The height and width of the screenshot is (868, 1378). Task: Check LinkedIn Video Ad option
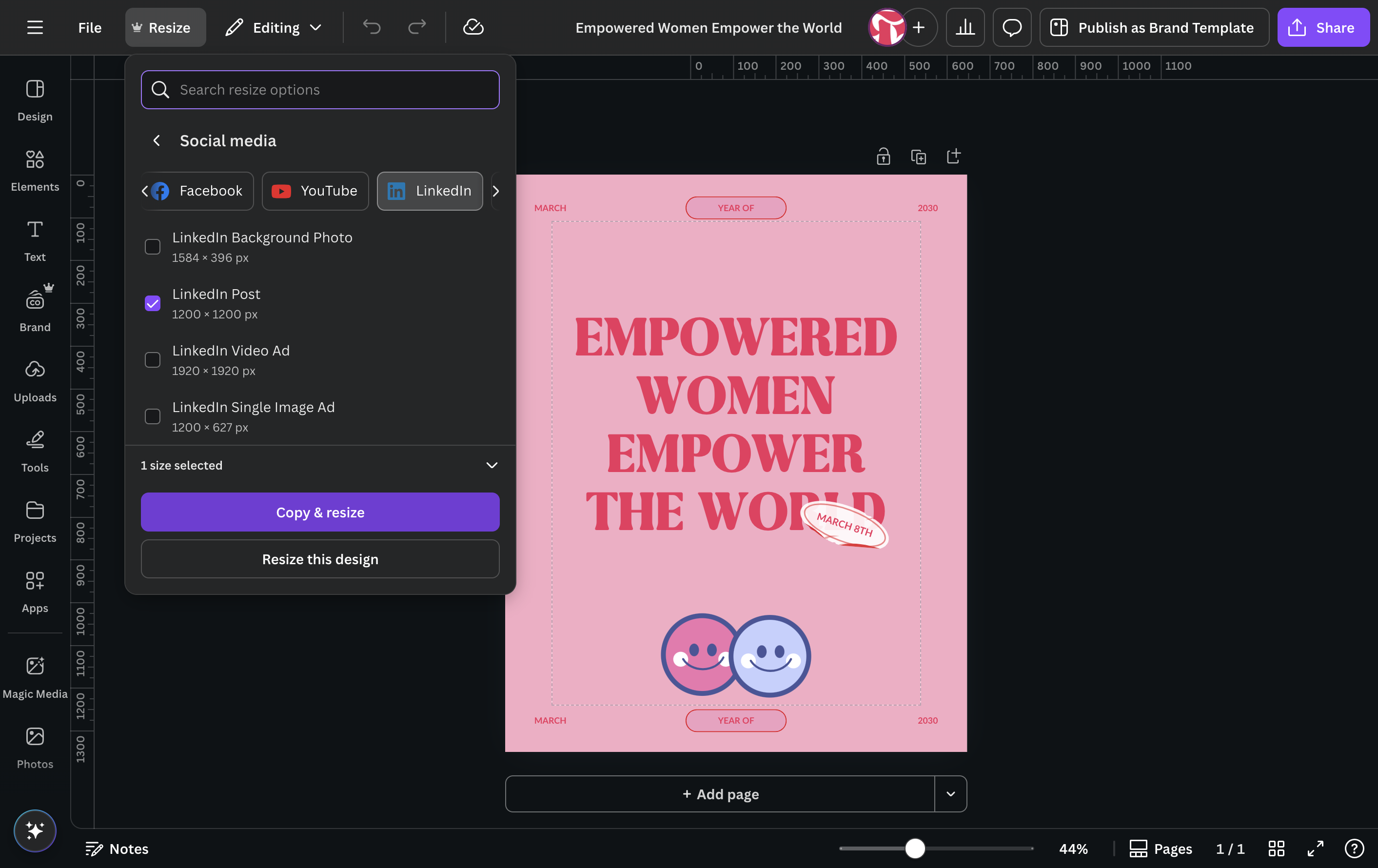152,360
